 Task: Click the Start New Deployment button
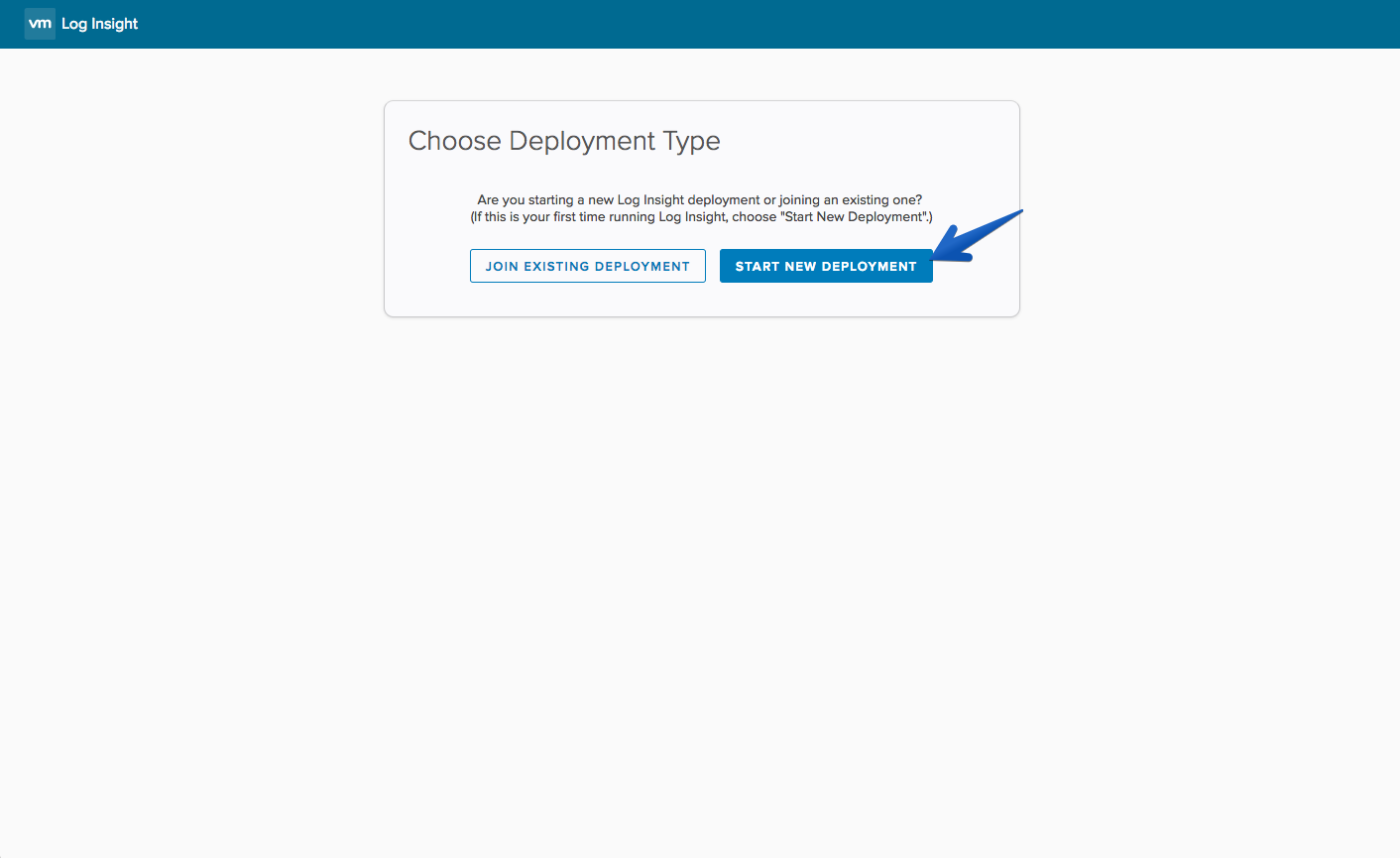pyautogui.click(x=826, y=266)
